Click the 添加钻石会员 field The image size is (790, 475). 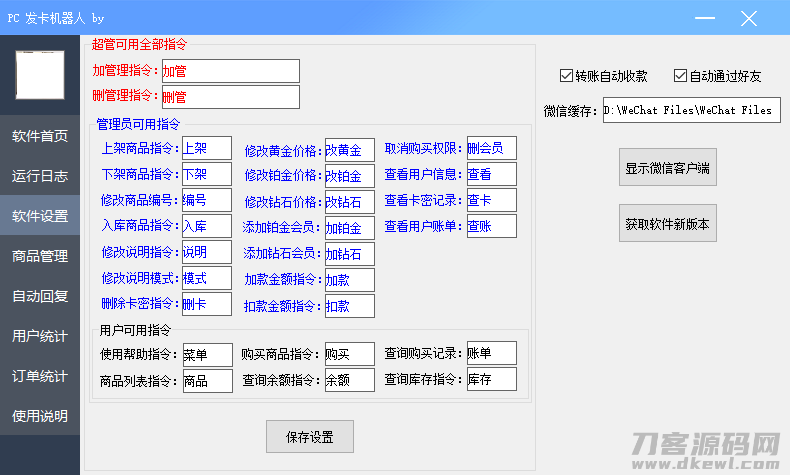[x=350, y=254]
